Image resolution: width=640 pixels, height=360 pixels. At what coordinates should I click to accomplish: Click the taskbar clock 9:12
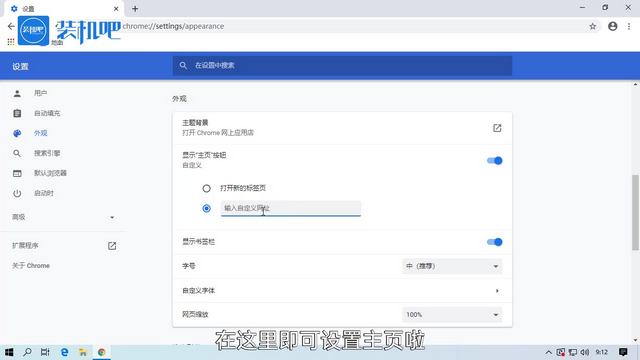pos(602,352)
